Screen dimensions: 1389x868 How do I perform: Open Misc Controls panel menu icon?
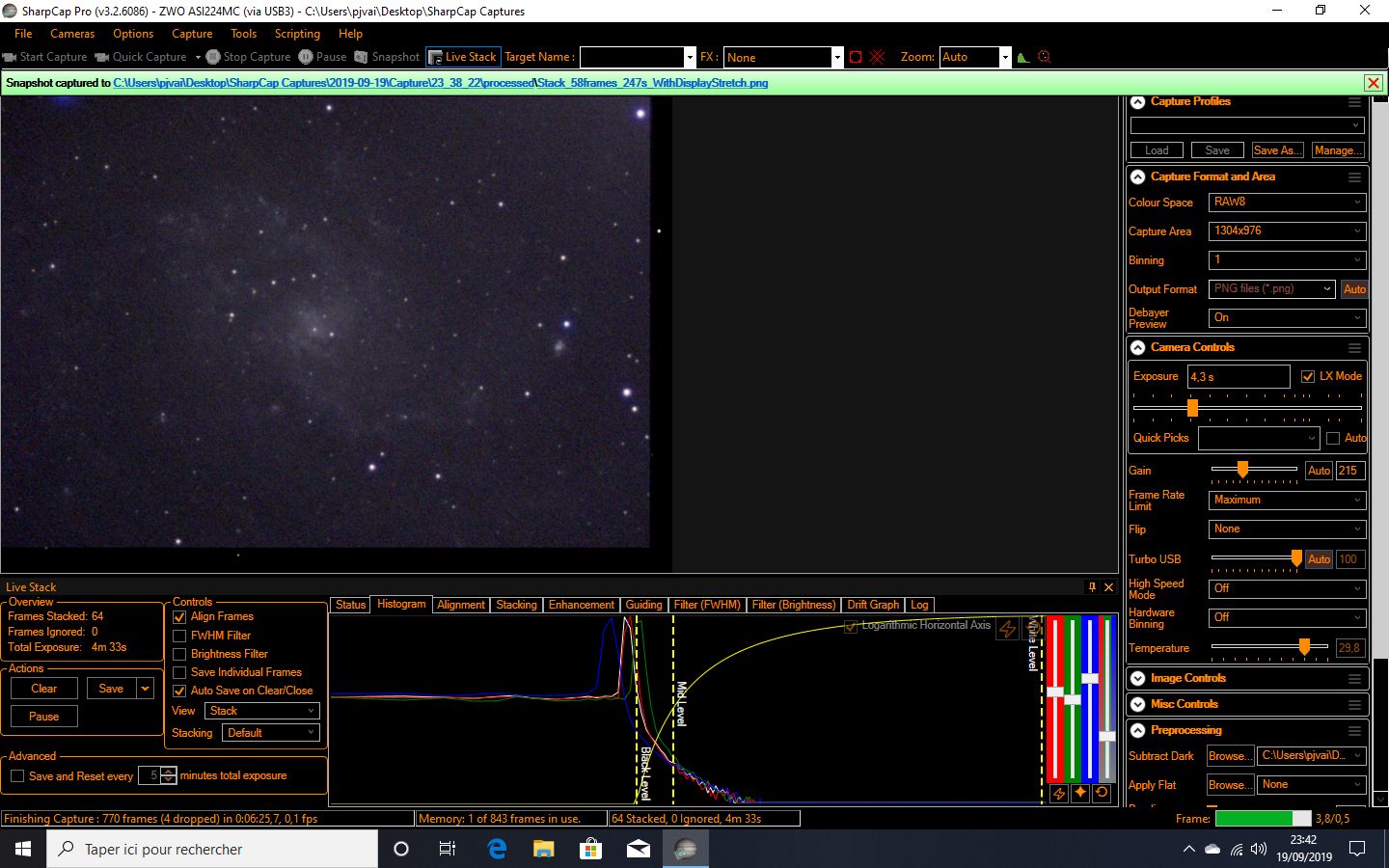coord(1354,705)
